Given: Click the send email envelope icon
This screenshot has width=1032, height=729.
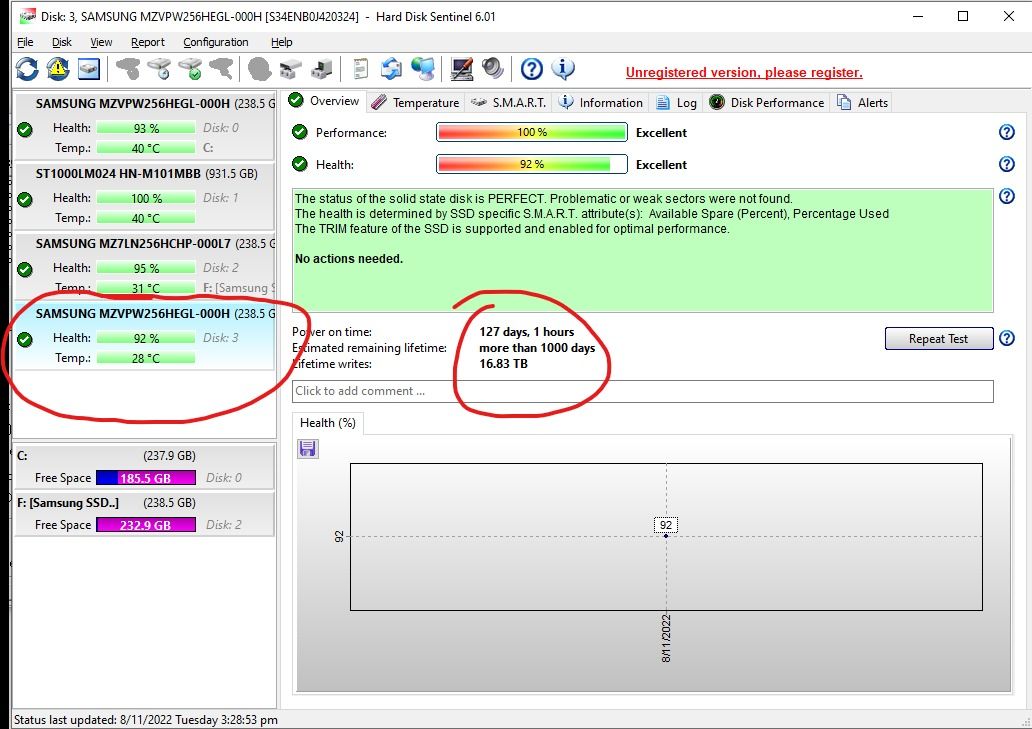Looking at the screenshot, I should click(391, 68).
